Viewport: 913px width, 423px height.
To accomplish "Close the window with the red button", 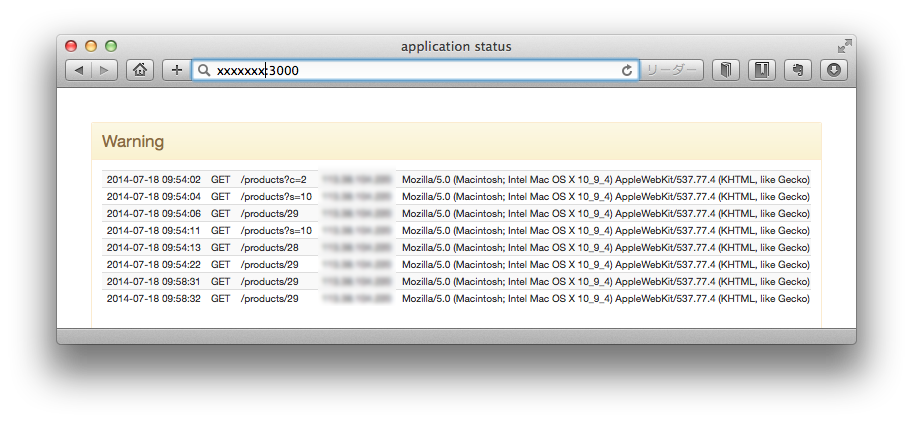I will (x=71, y=46).
